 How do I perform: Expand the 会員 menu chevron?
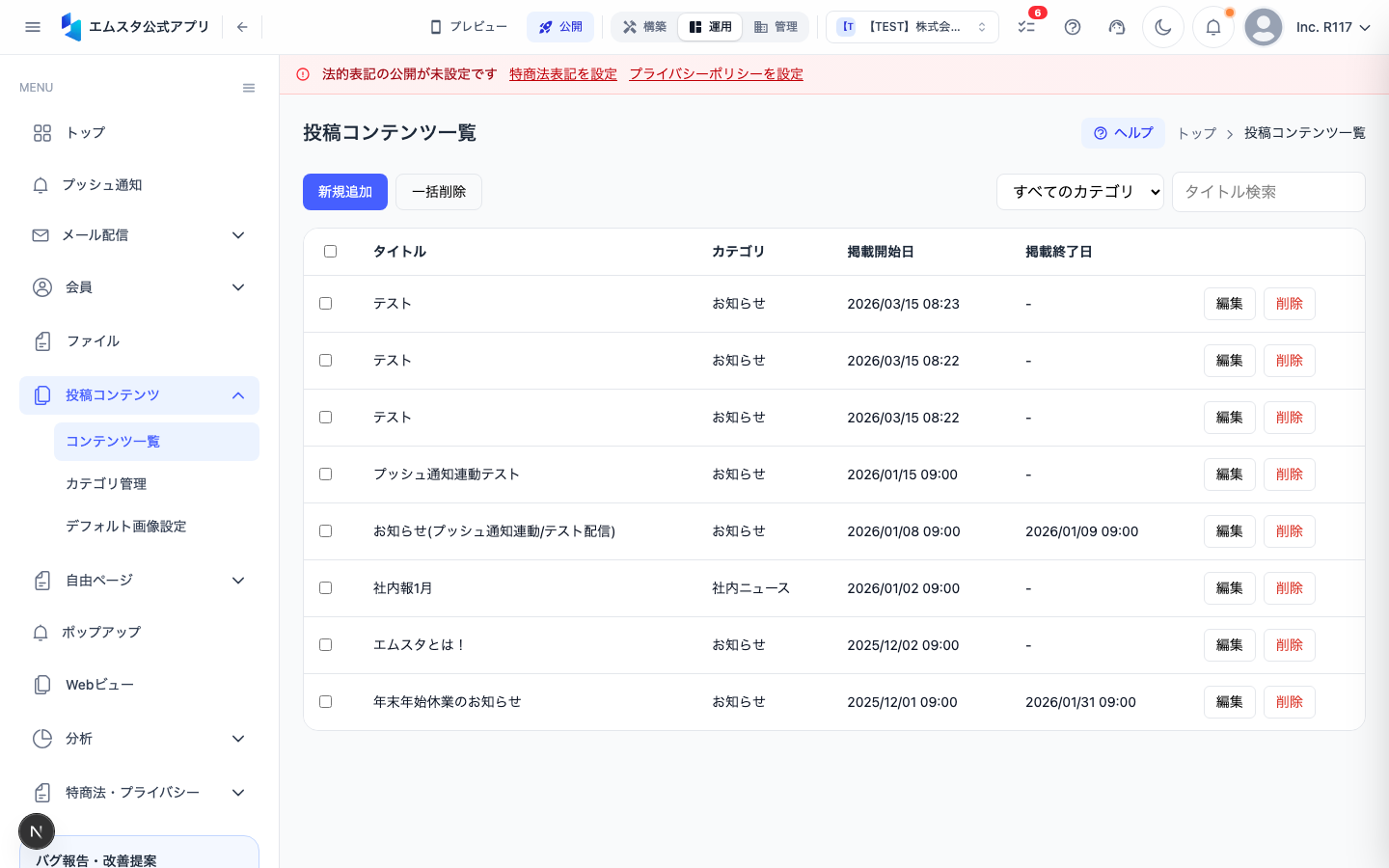[x=238, y=287]
